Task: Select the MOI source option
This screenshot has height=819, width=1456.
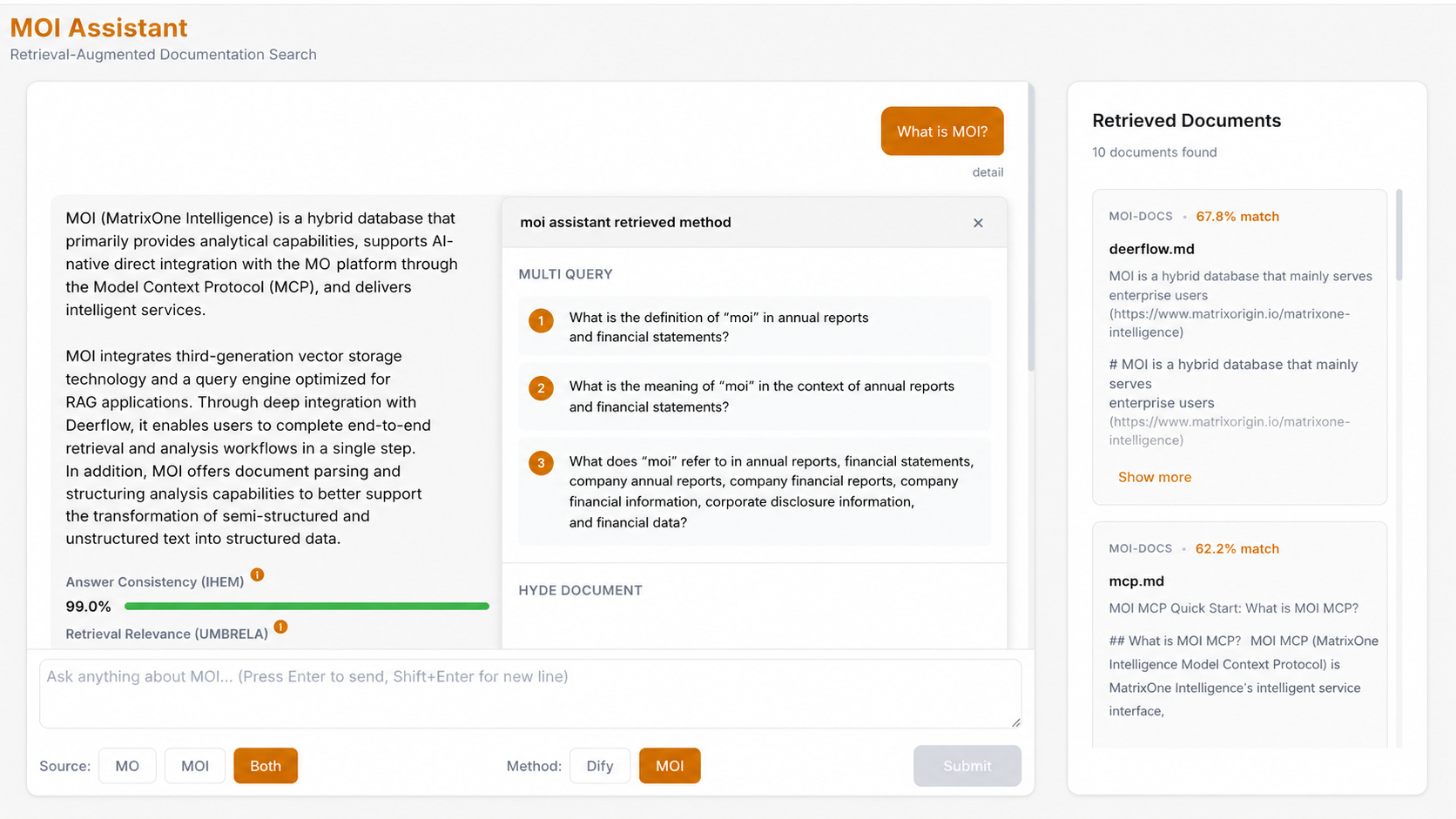Action: click(x=195, y=766)
